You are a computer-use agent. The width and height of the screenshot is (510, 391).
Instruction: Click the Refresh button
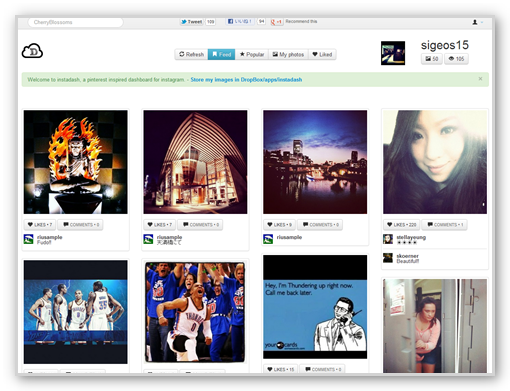[x=191, y=54]
